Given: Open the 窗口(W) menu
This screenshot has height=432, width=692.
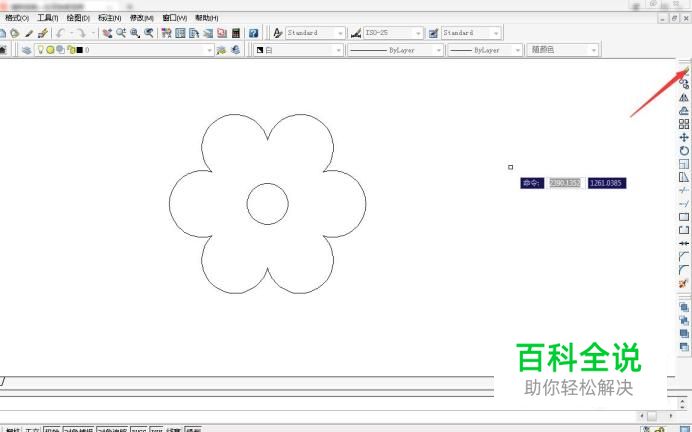Looking at the screenshot, I should [175, 18].
